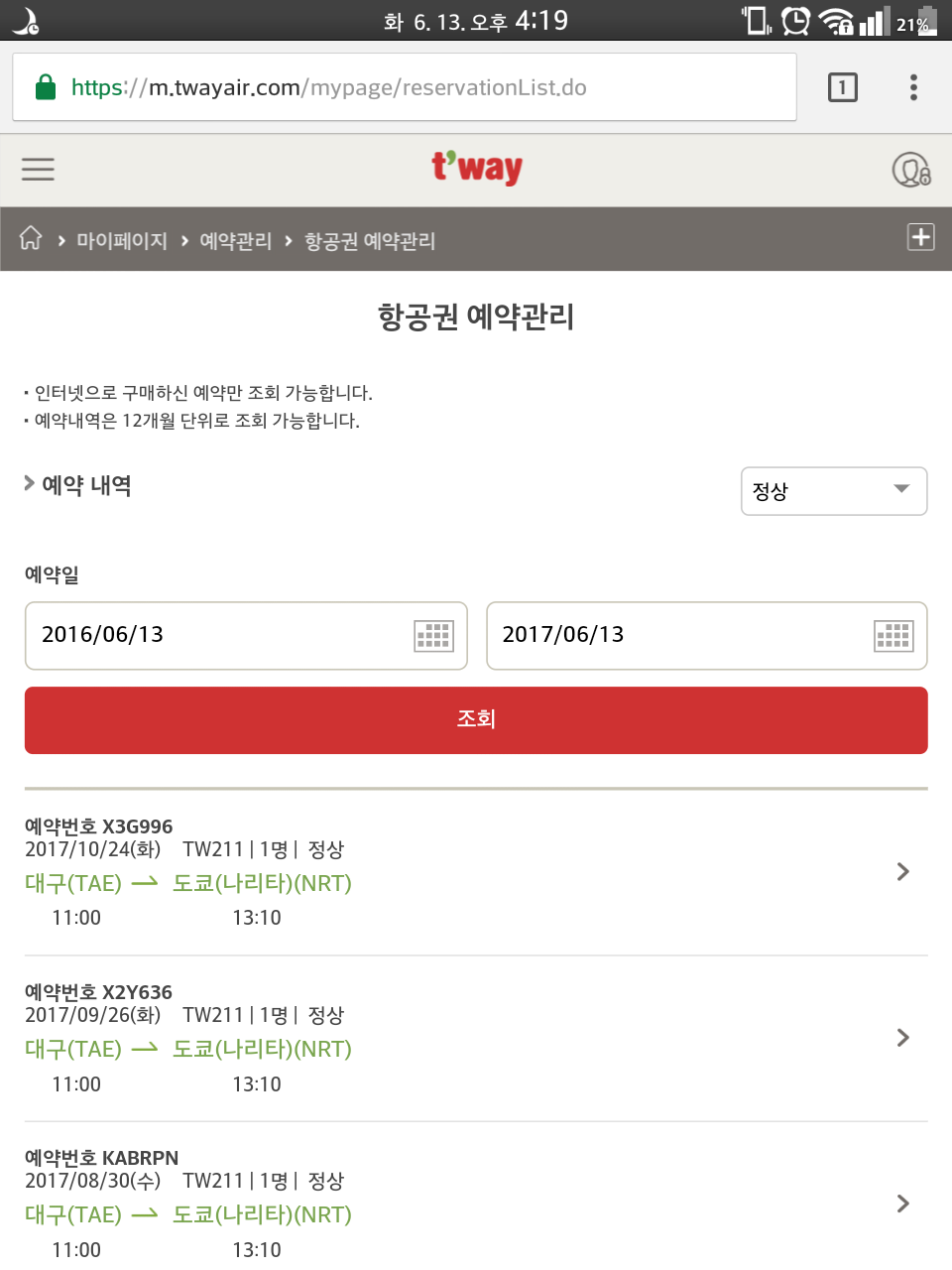The image size is (952, 1270).
Task: Open the hamburger menu
Action: pyautogui.click(x=38, y=170)
